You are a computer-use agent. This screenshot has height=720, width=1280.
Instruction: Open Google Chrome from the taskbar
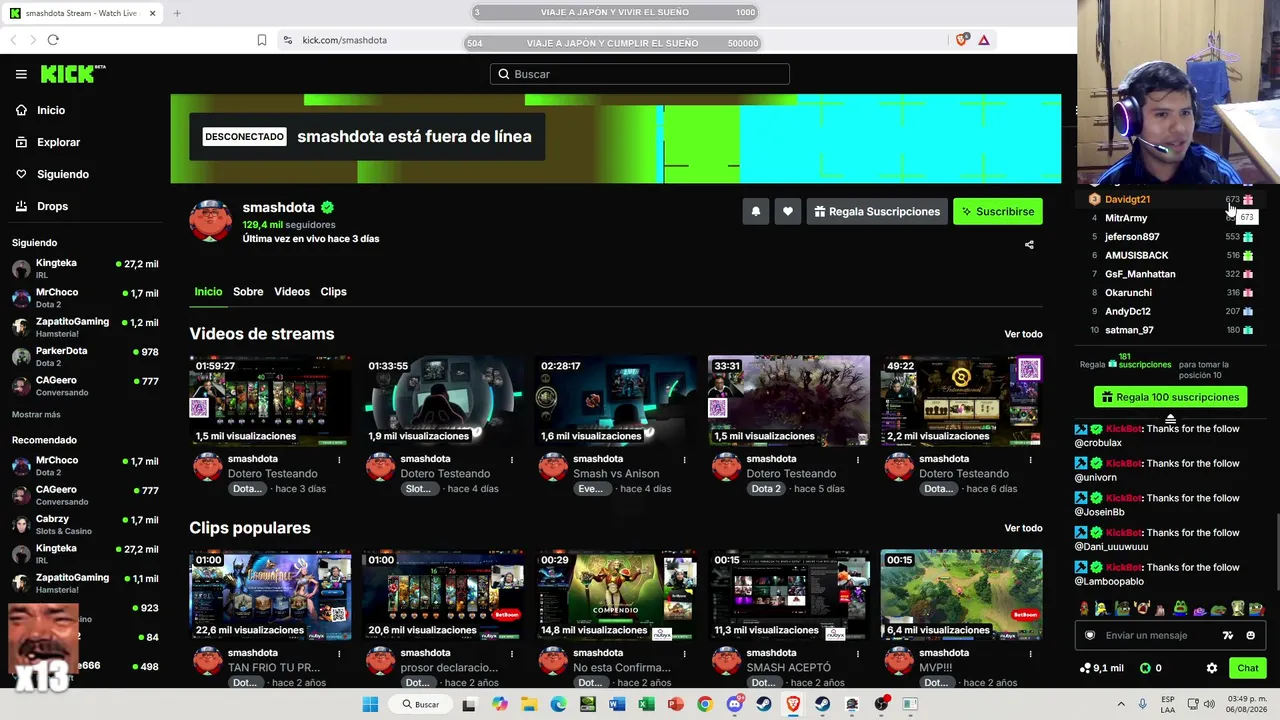tap(705, 704)
